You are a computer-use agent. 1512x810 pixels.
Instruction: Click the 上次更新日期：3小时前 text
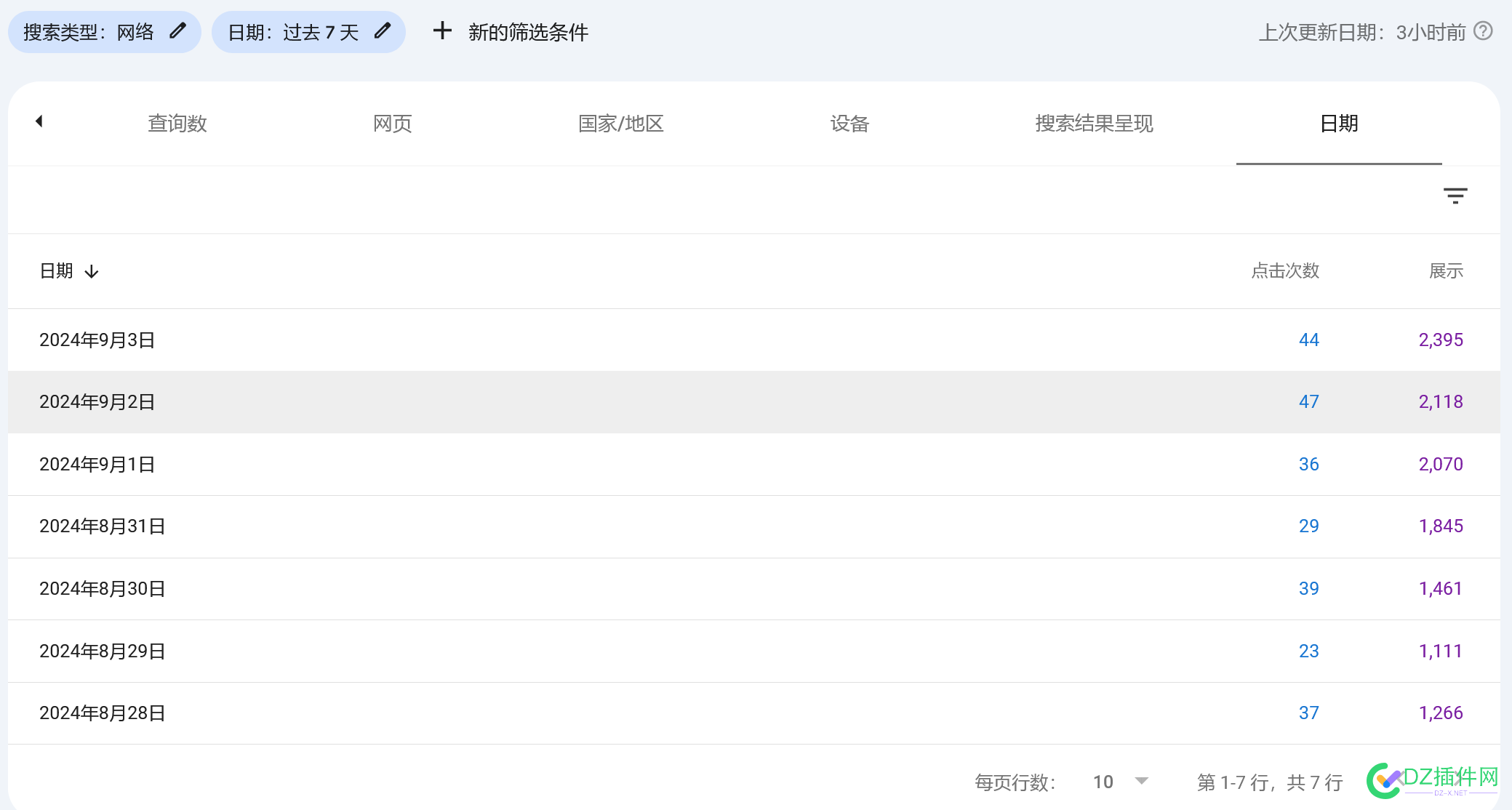pos(1362,32)
